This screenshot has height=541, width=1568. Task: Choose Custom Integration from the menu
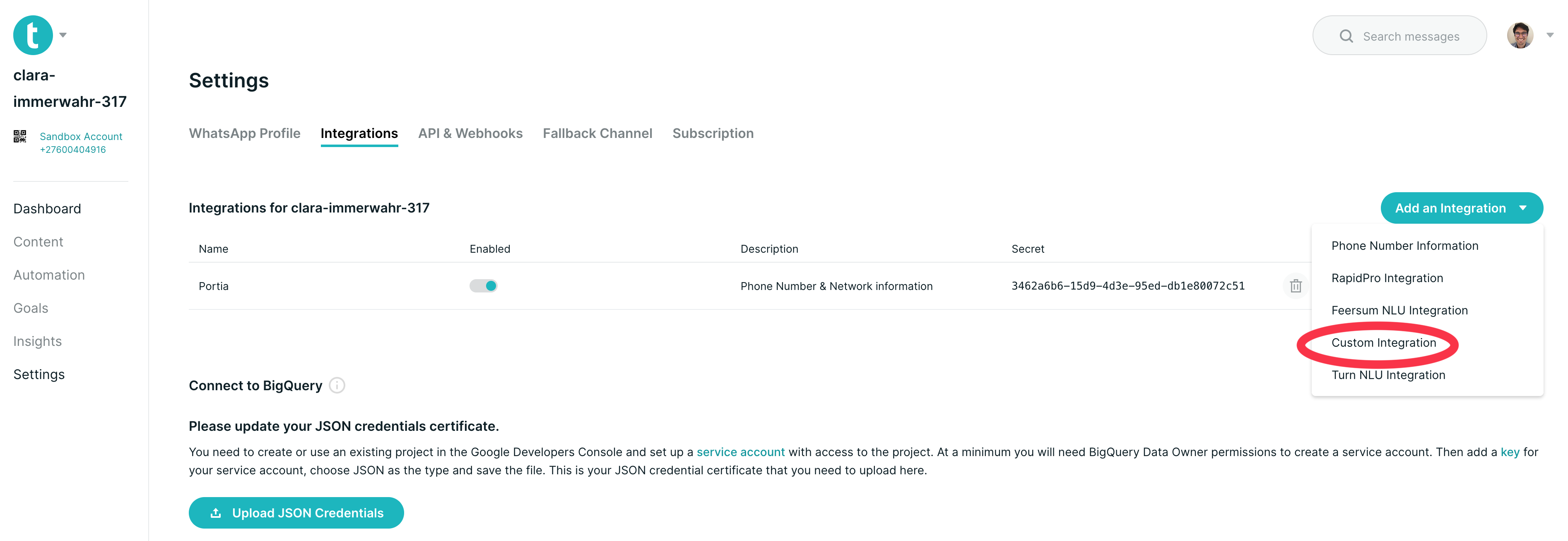pyautogui.click(x=1384, y=343)
